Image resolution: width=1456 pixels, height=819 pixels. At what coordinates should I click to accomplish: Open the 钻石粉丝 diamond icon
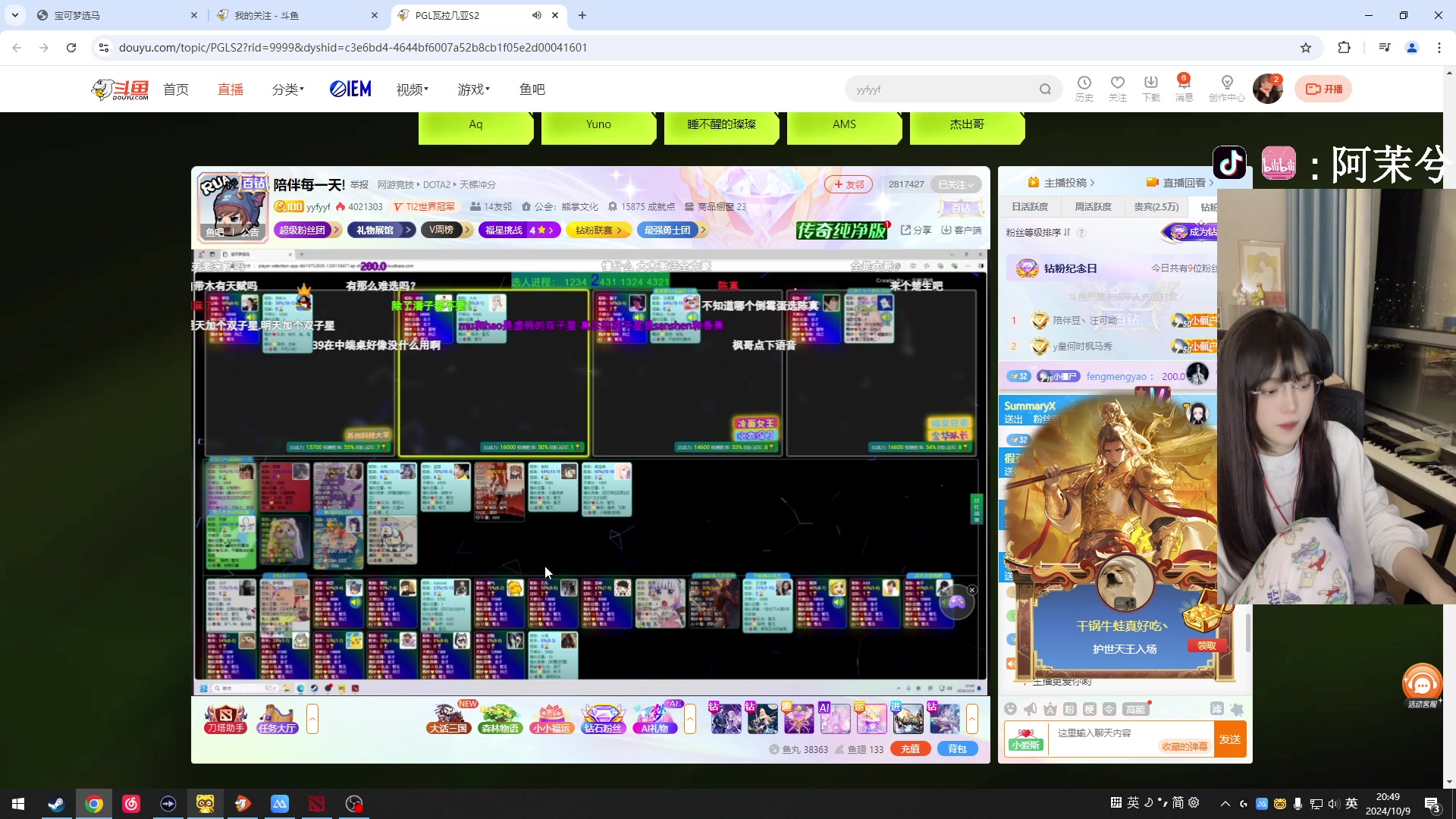pyautogui.click(x=603, y=718)
